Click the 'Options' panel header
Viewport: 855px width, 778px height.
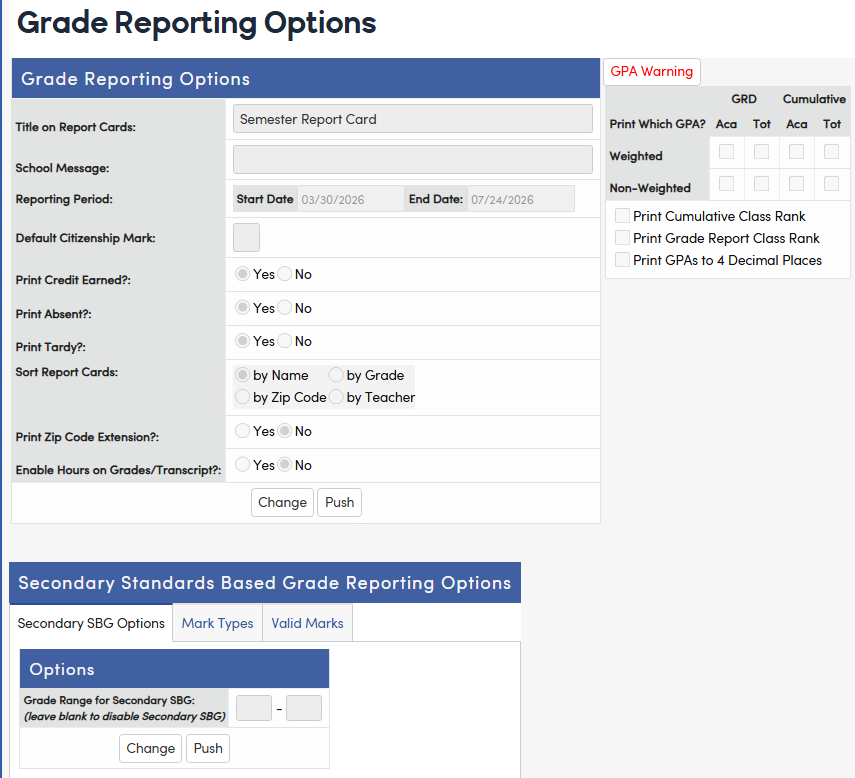[174, 668]
